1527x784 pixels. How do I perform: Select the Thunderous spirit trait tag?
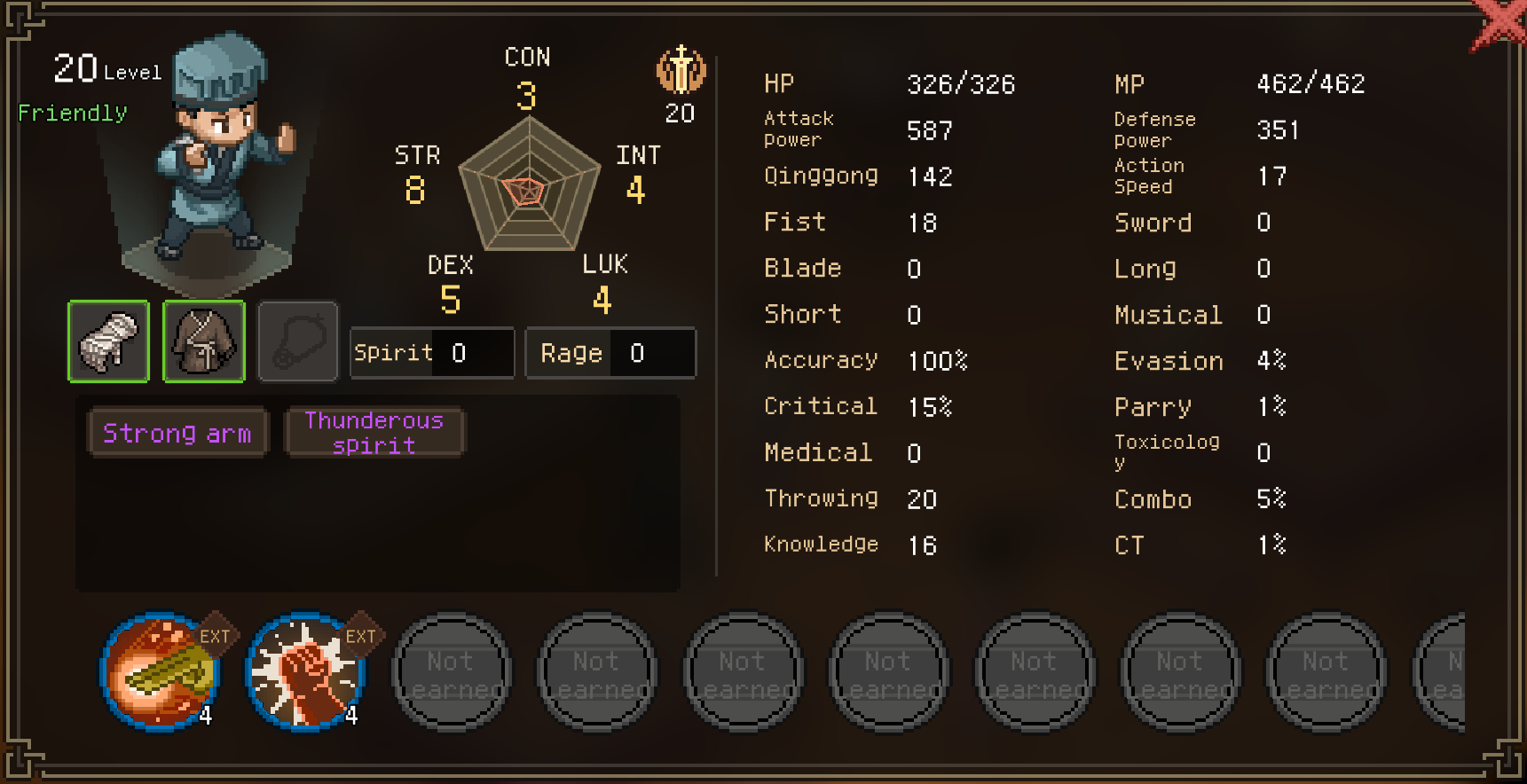[x=374, y=433]
